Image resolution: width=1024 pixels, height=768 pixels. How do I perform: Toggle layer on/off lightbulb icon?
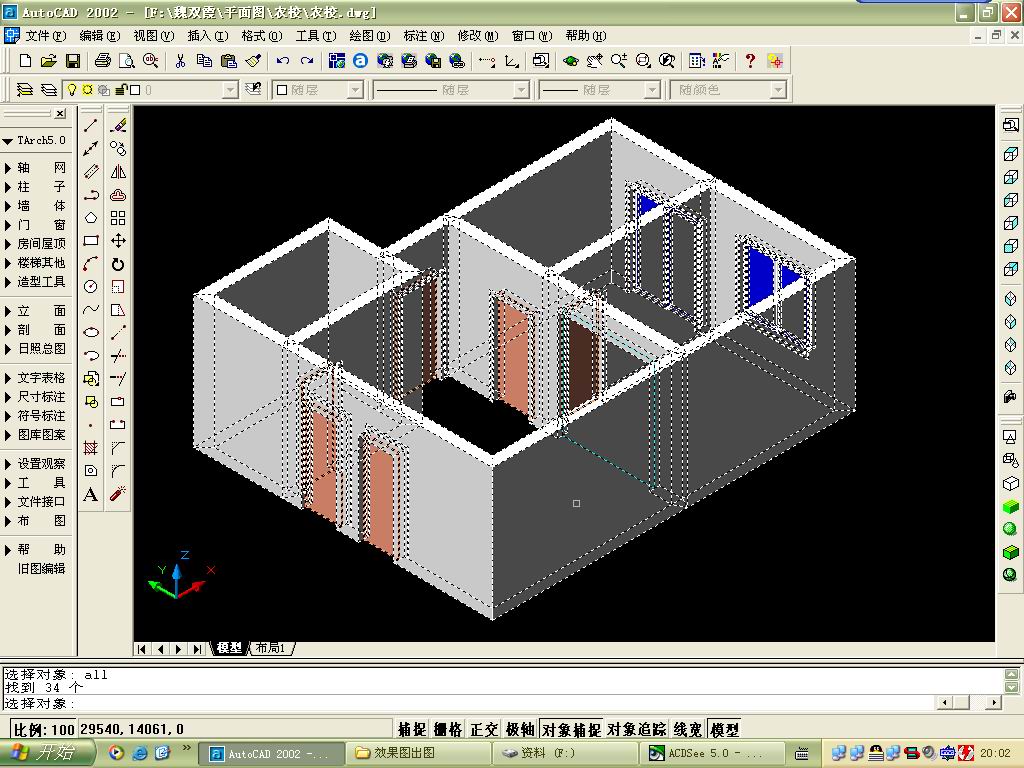(x=71, y=89)
